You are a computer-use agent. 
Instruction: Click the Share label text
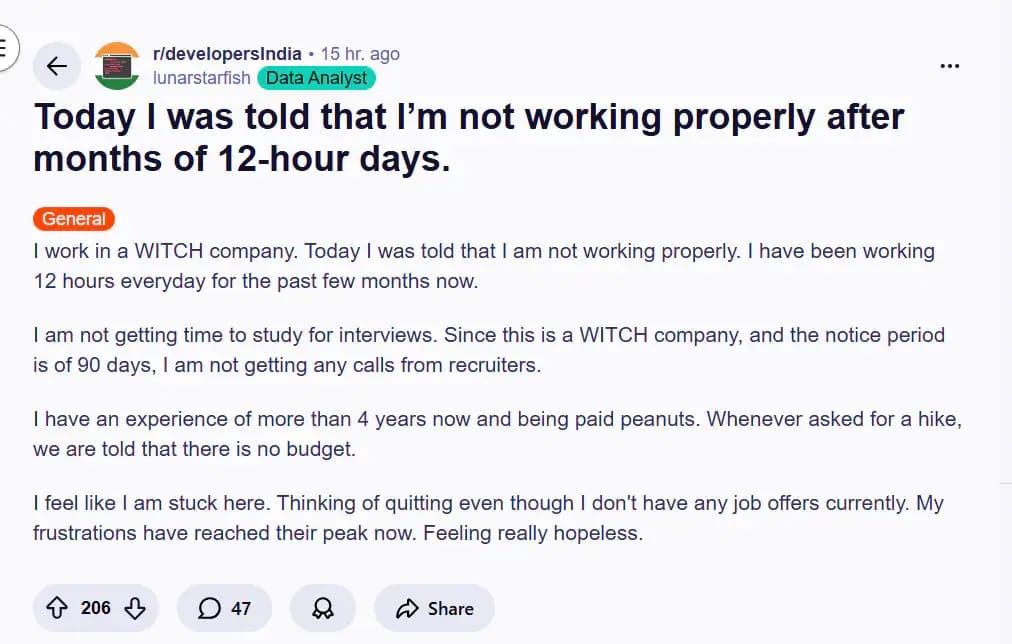point(452,608)
